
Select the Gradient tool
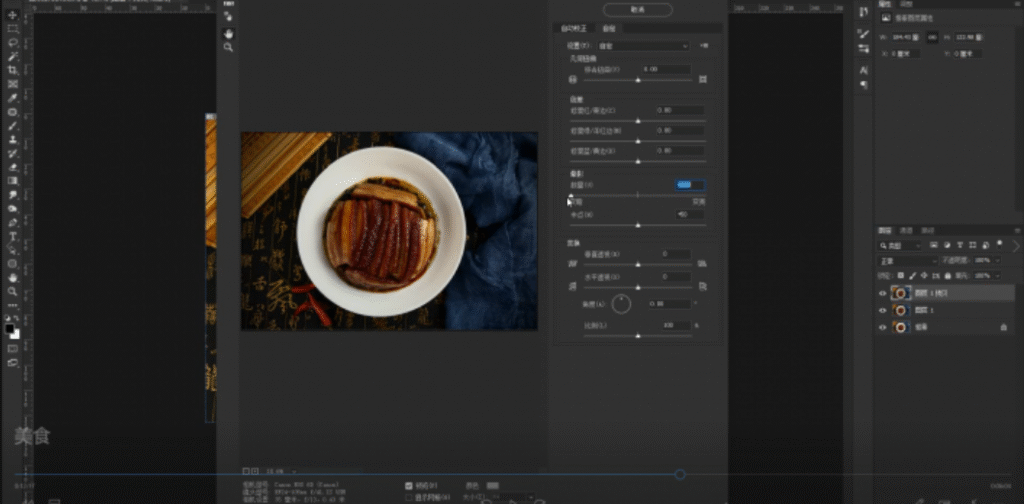12,181
